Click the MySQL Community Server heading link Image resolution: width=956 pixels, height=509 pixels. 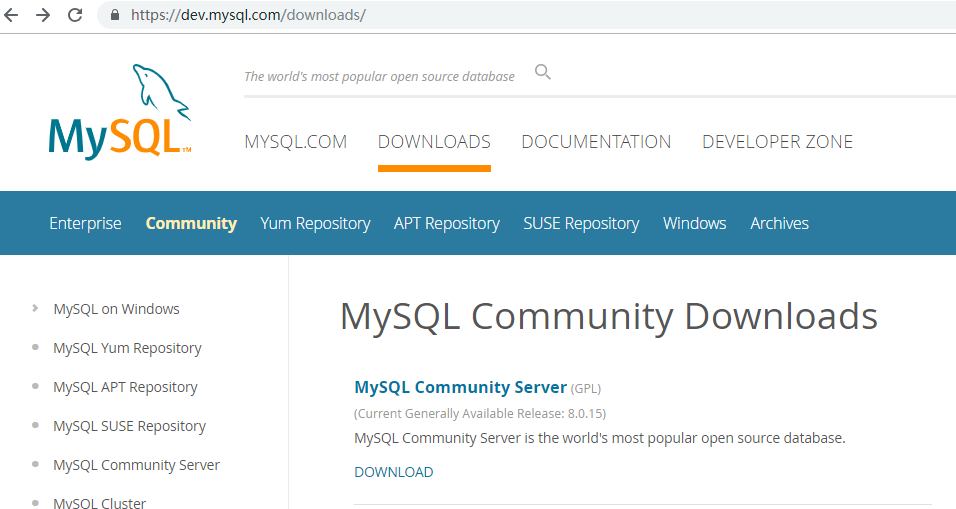pyautogui.click(x=461, y=387)
